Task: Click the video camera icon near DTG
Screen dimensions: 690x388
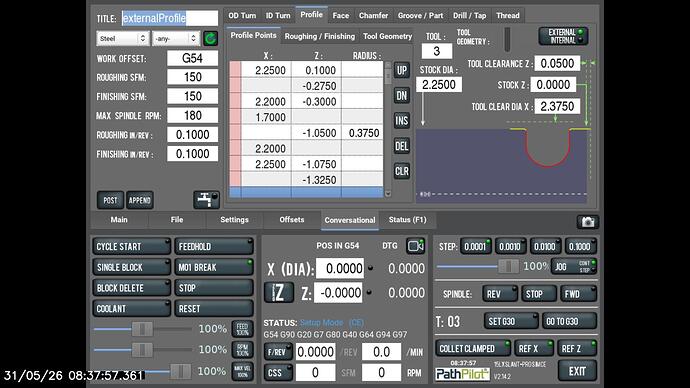Action: (x=415, y=246)
